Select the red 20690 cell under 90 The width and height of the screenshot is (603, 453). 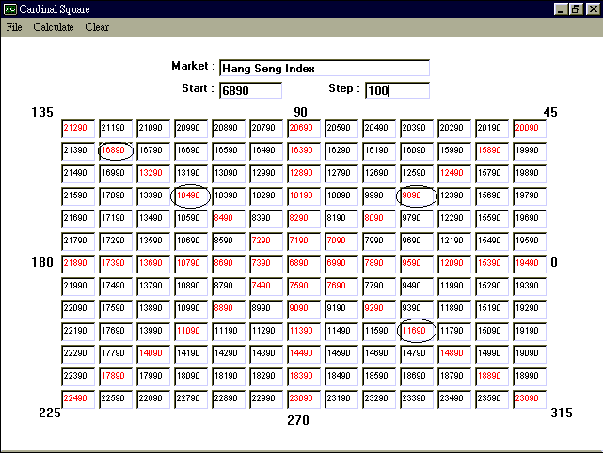(x=301, y=128)
